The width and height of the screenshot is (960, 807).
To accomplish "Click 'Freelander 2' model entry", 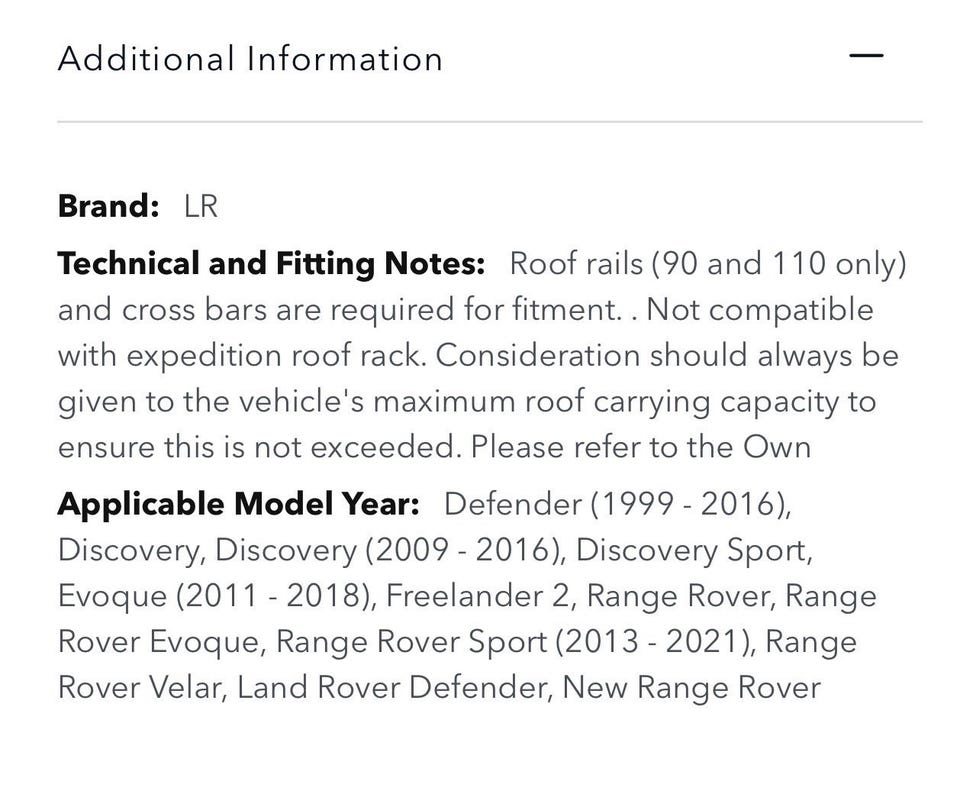I will click(x=481, y=596).
